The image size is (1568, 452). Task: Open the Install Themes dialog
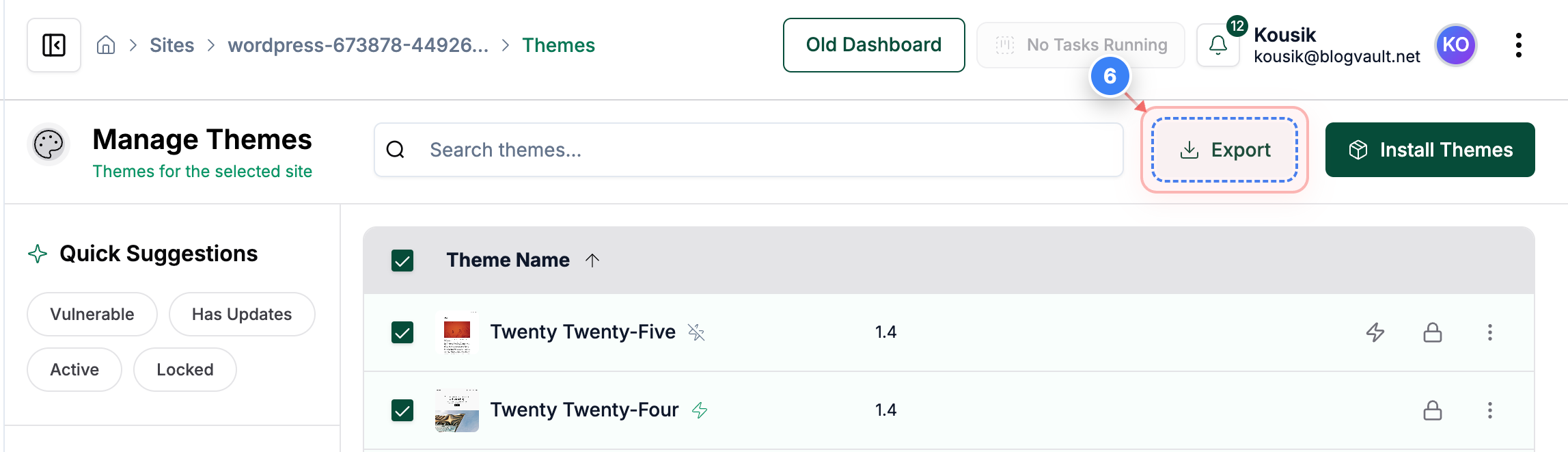click(x=1430, y=150)
